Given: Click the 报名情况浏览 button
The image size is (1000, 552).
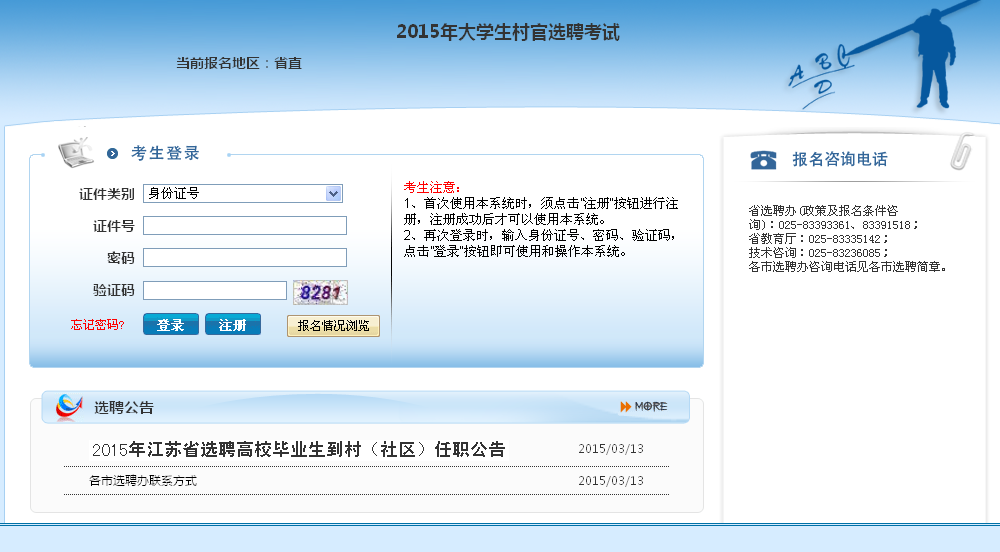Looking at the screenshot, I should (x=333, y=326).
